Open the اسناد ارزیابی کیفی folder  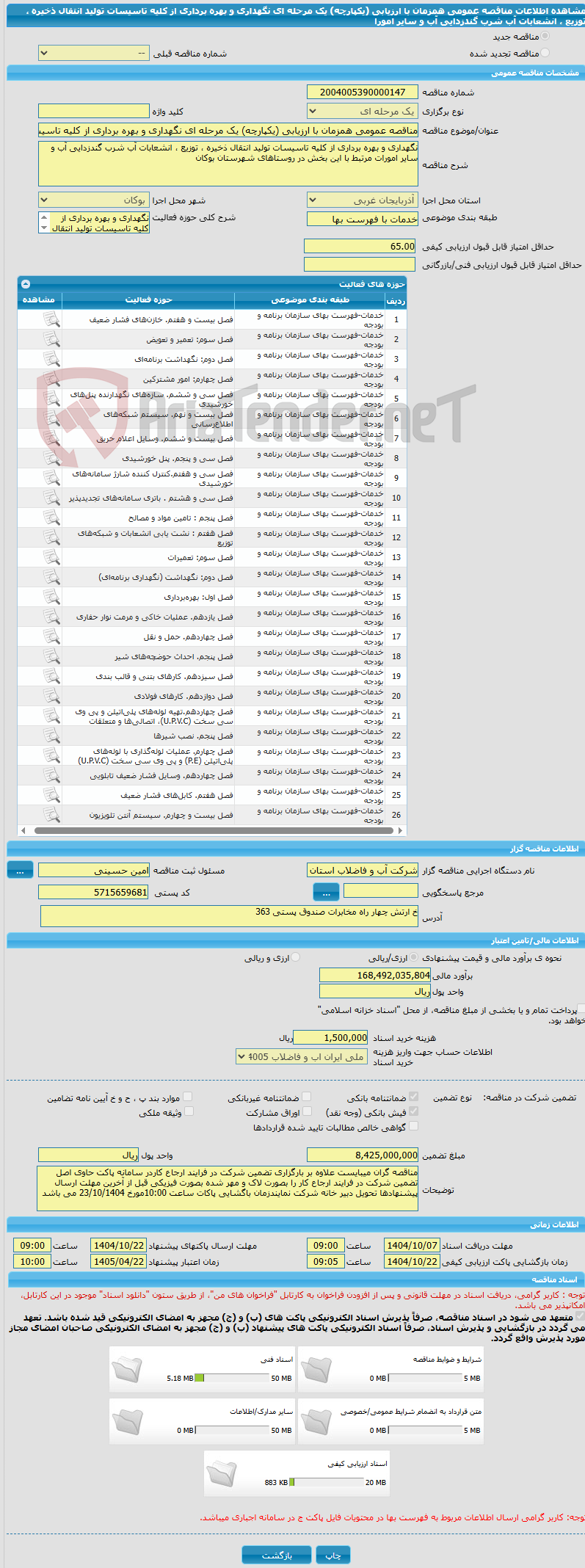point(222,1473)
